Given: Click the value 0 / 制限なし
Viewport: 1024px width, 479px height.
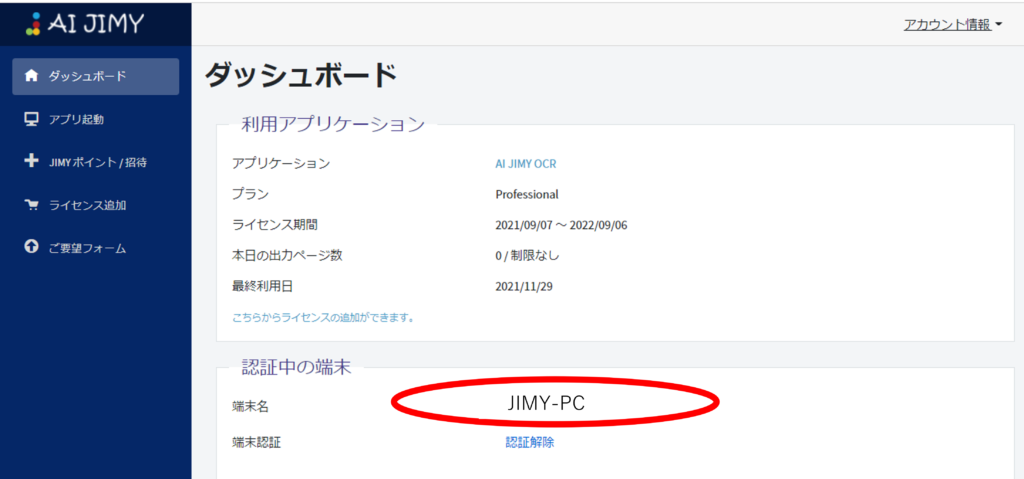Looking at the screenshot, I should [527, 256].
